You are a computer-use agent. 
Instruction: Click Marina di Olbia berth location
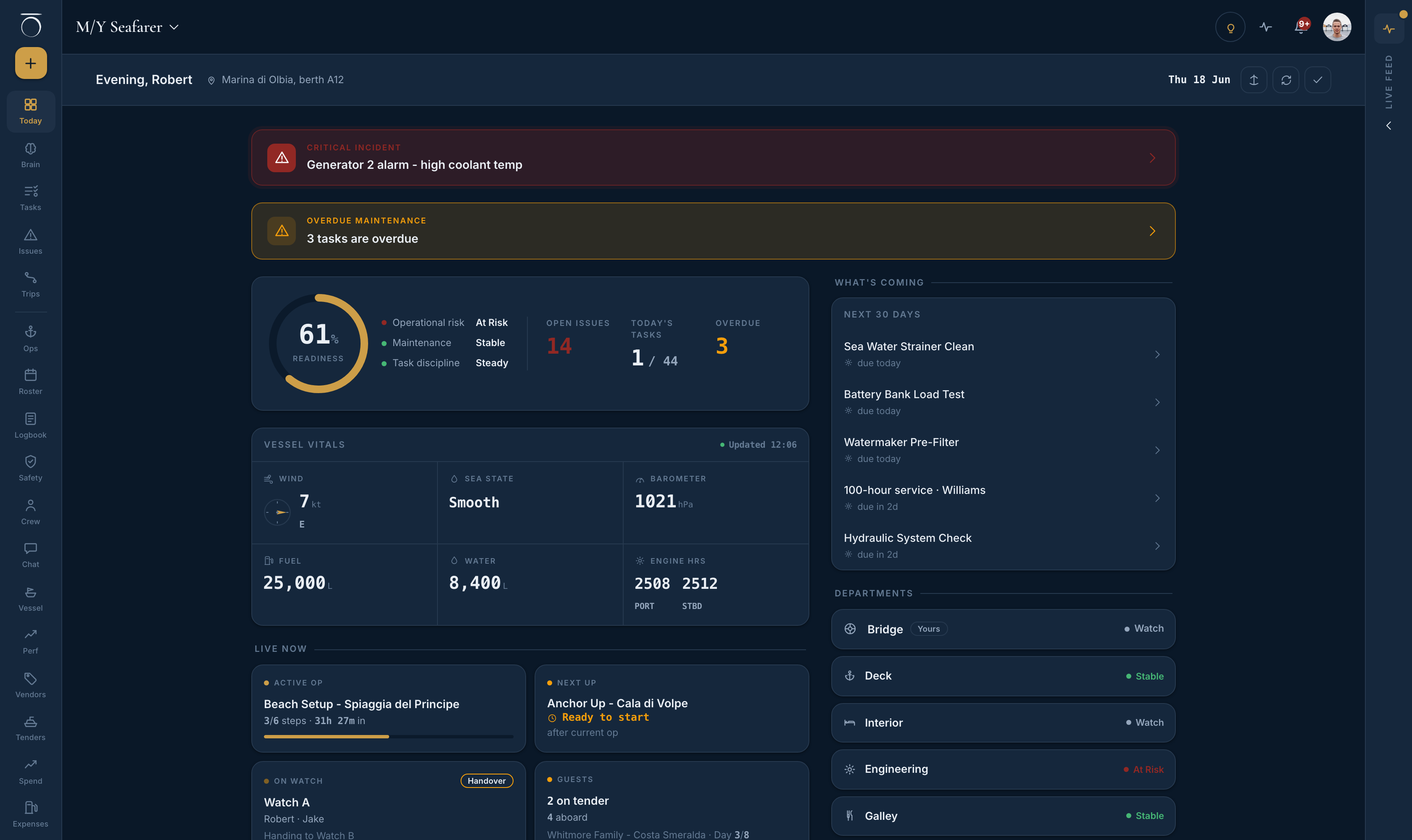coord(275,80)
